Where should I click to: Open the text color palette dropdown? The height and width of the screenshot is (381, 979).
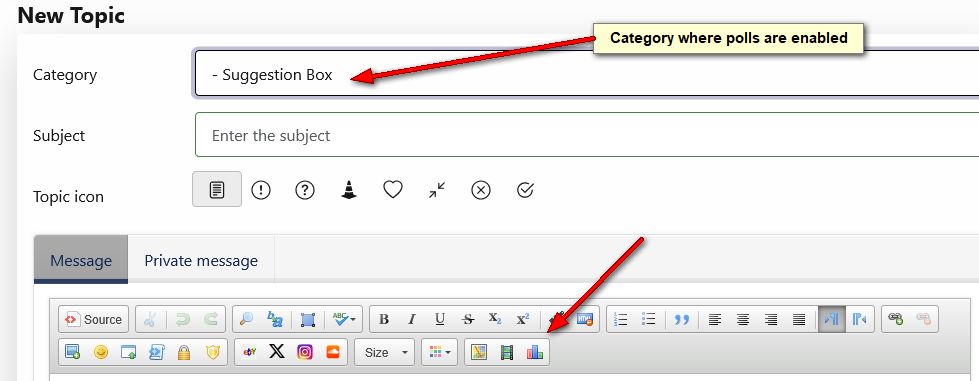point(440,352)
